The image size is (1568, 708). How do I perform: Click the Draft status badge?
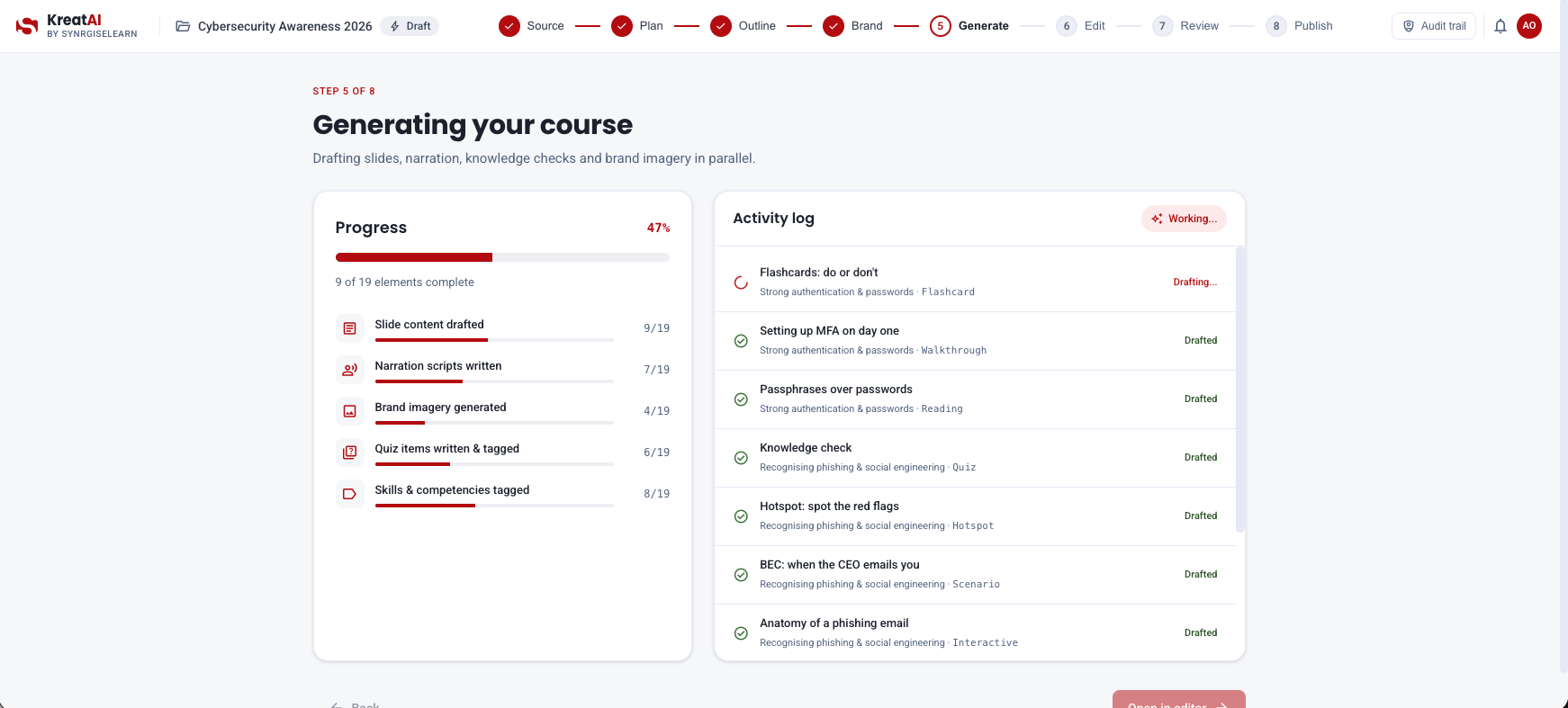[x=410, y=26]
